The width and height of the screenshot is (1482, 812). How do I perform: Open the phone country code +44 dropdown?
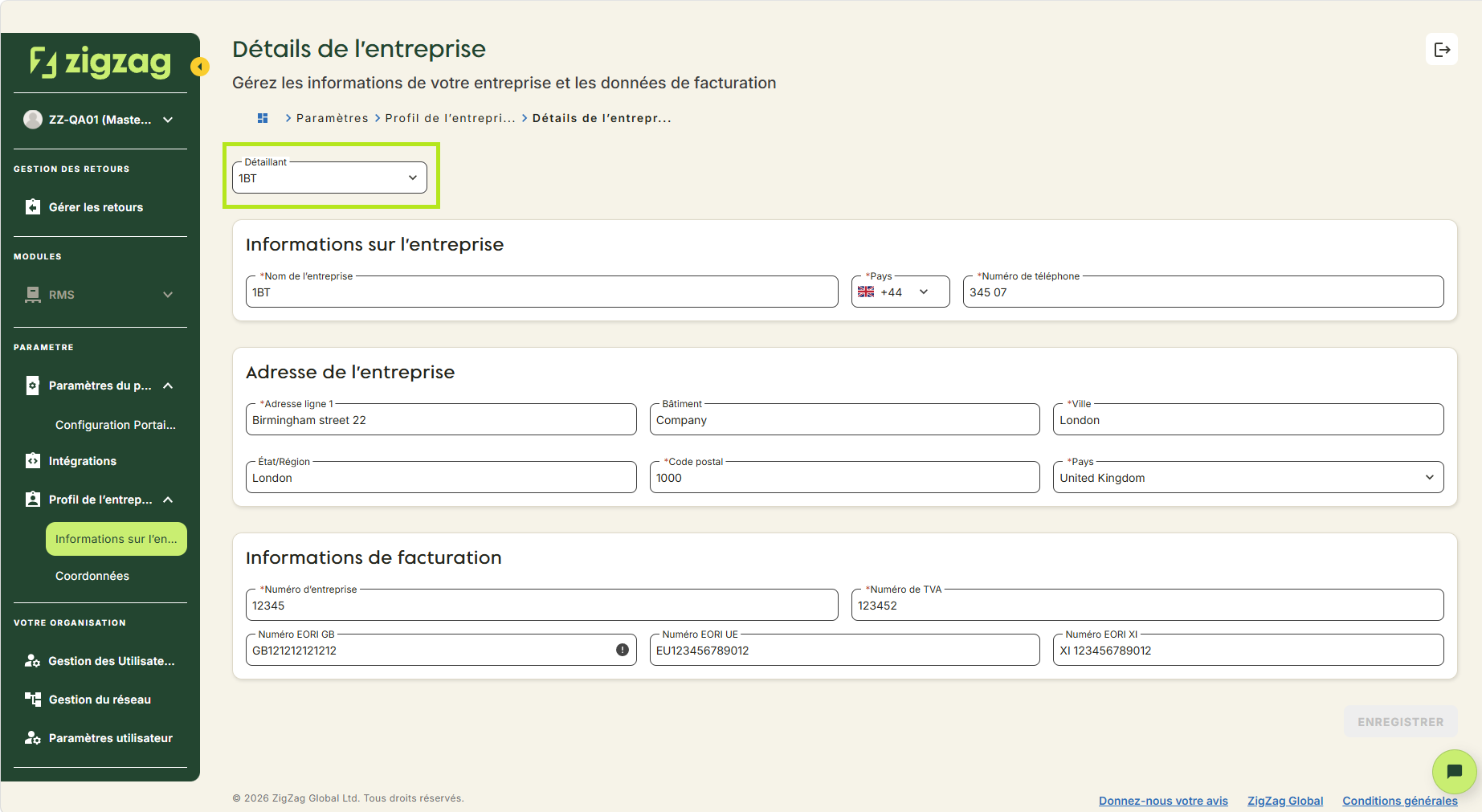900,292
